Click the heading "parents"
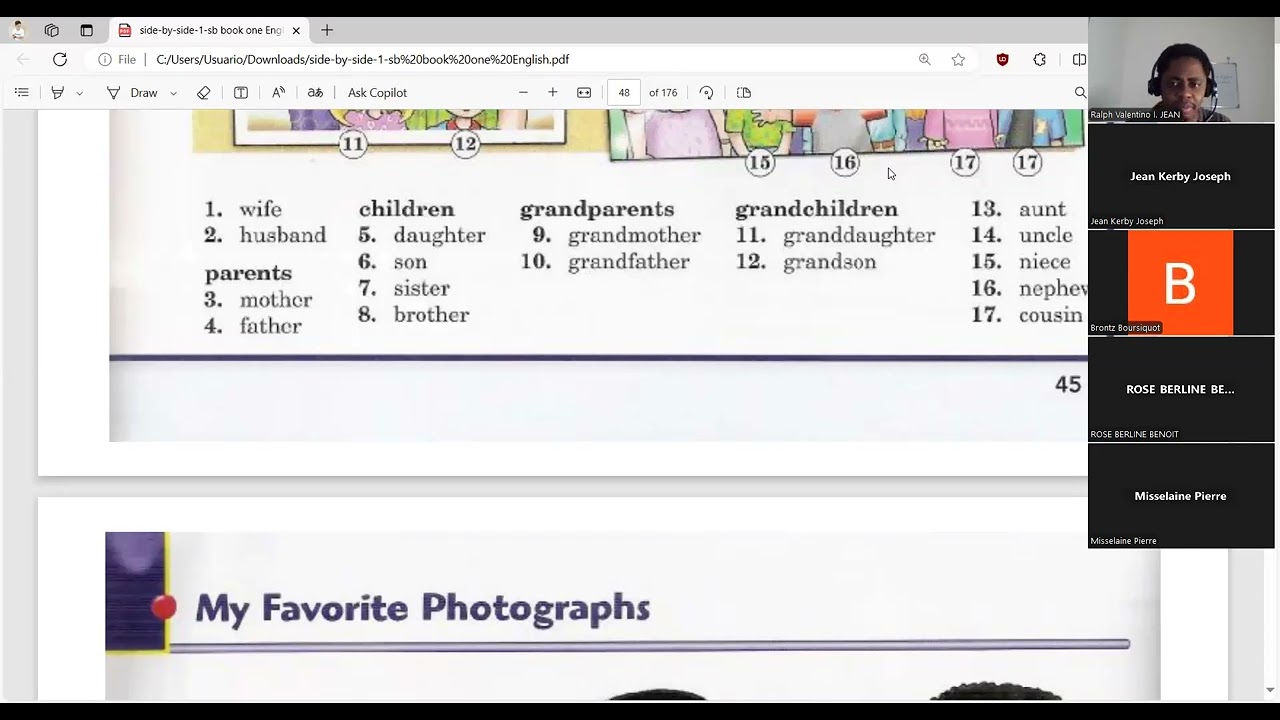This screenshot has height=720, width=1280. (x=248, y=274)
